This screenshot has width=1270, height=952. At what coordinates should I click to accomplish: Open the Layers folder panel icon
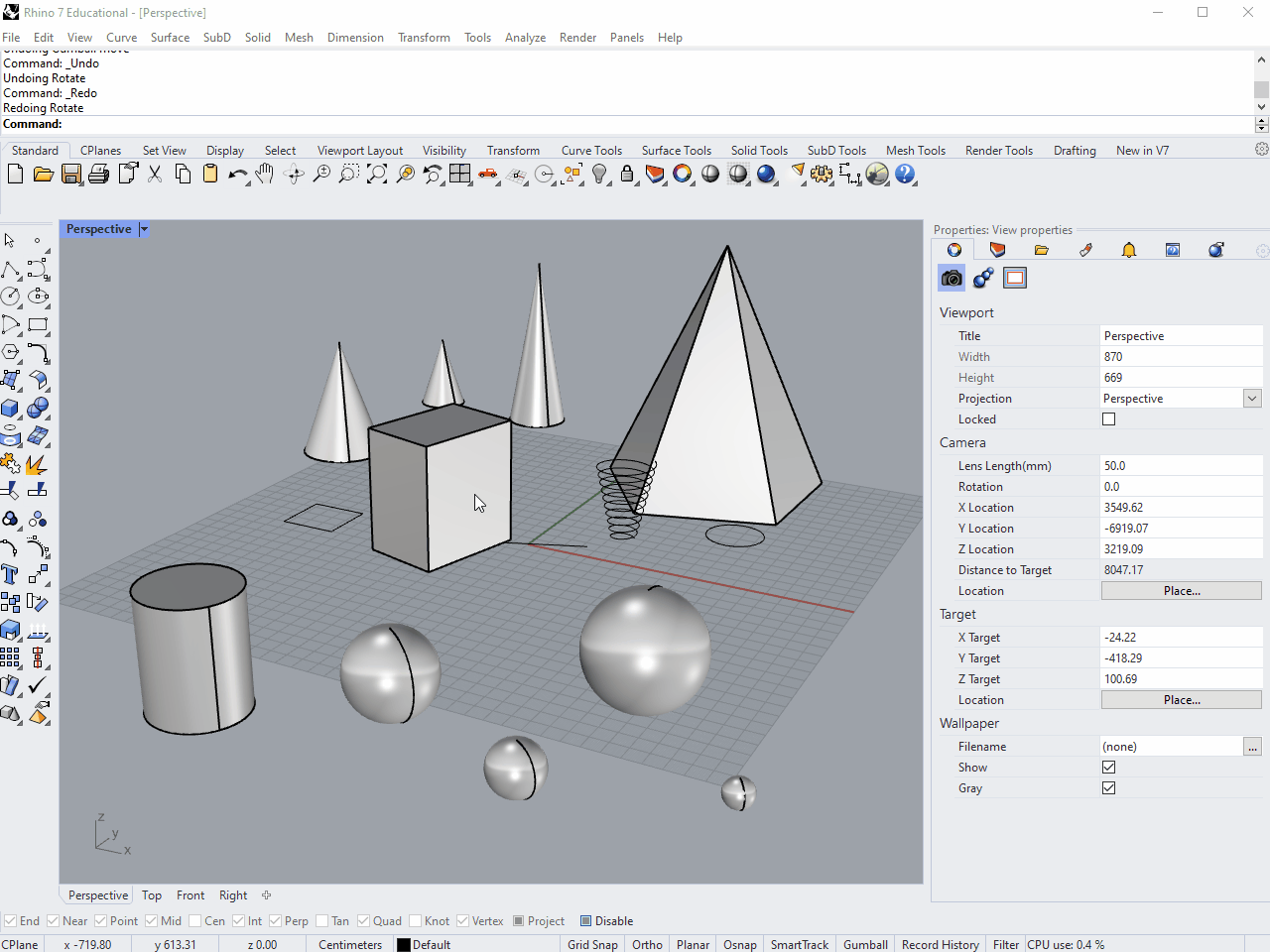pyautogui.click(x=1041, y=250)
